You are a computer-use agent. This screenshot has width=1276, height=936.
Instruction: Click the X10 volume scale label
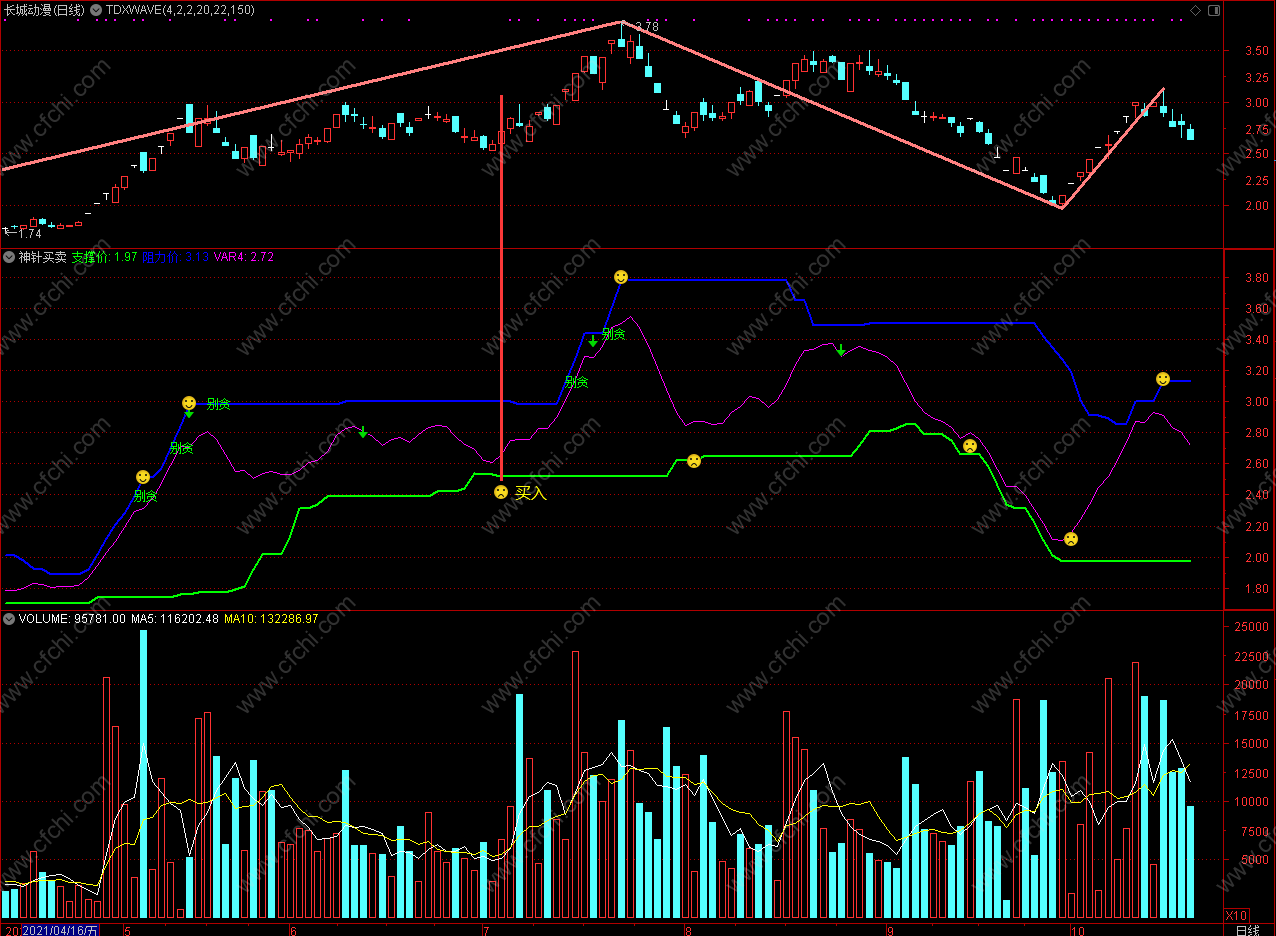1237,914
